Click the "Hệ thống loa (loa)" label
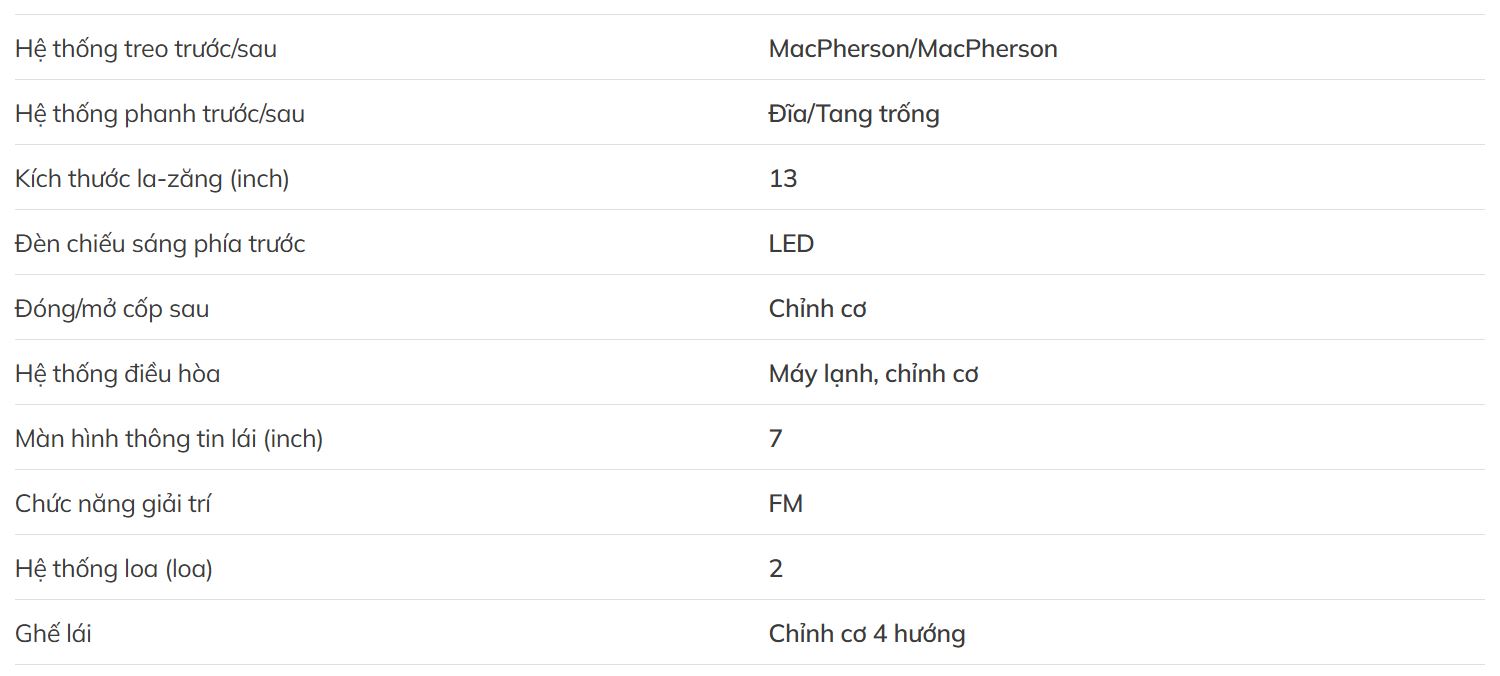Screen dimensions: 1500x676 [114, 569]
